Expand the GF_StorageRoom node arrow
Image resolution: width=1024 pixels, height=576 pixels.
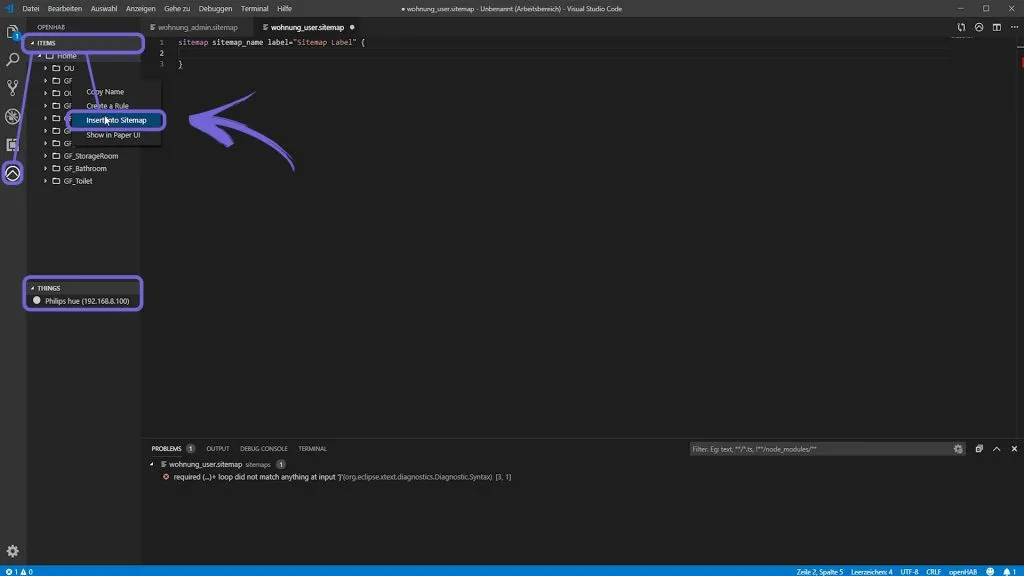(x=46, y=156)
